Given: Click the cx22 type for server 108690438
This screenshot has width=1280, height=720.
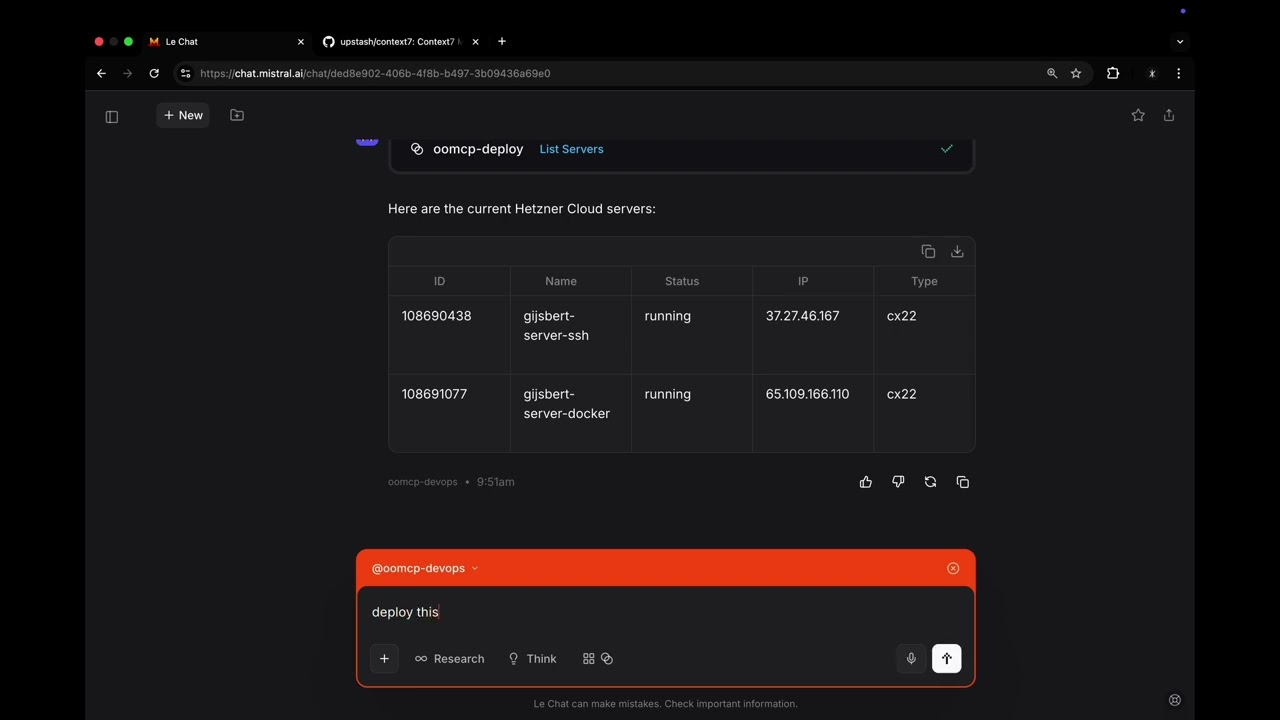Looking at the screenshot, I should coord(902,316).
